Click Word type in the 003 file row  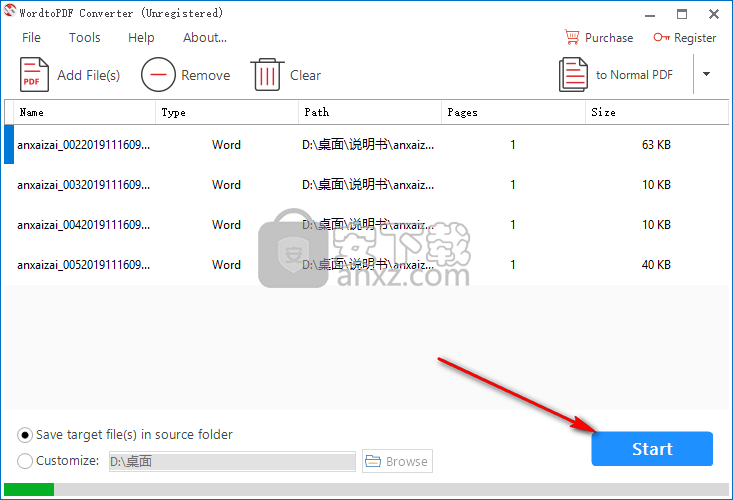[x=226, y=185]
